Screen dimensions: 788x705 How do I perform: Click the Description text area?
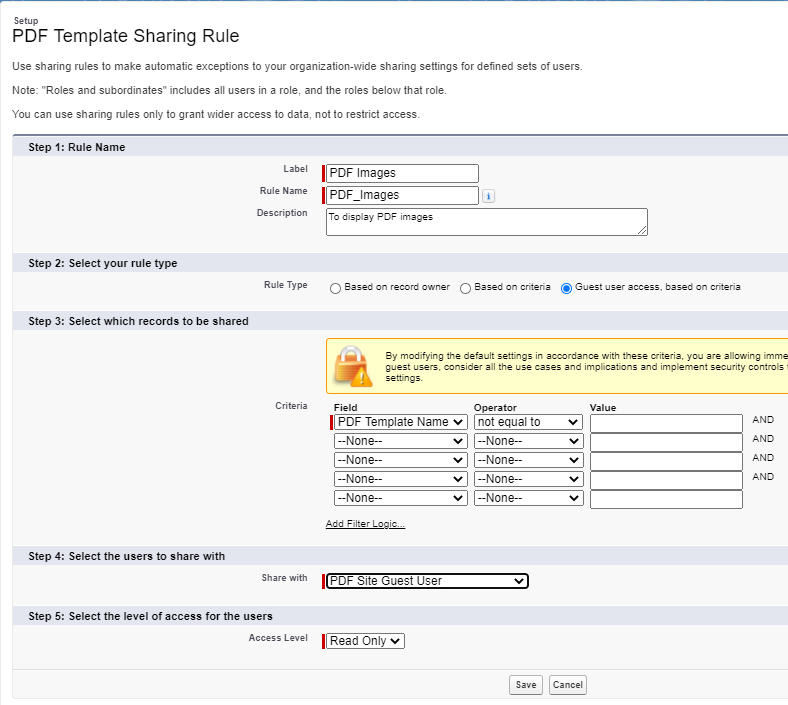(x=486, y=221)
